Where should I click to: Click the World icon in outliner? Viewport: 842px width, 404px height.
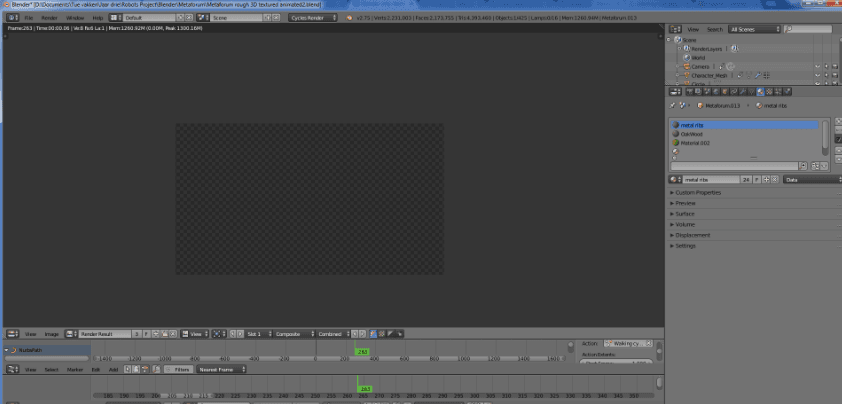(686, 57)
